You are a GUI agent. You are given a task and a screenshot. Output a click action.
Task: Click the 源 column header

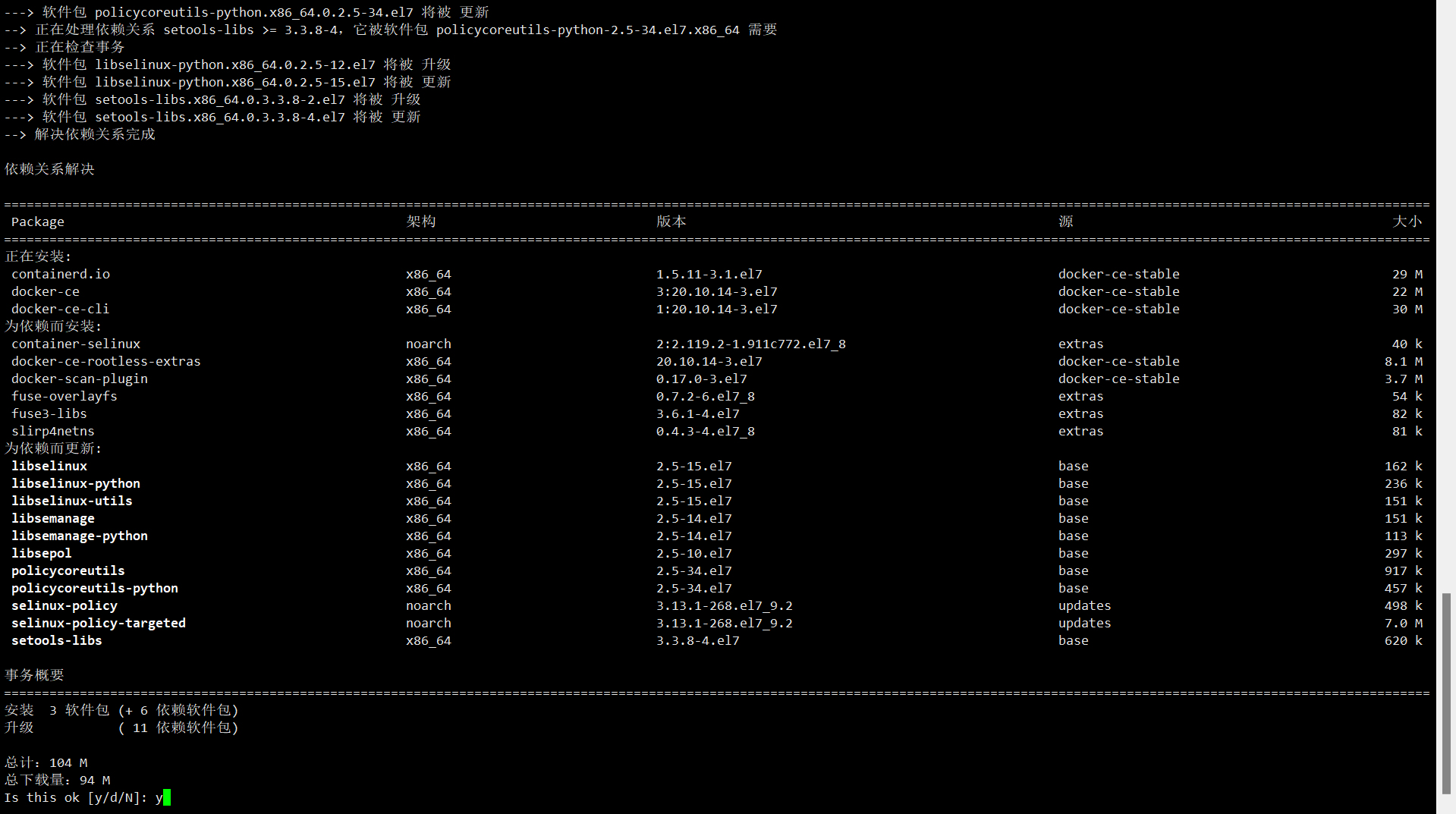tap(1066, 222)
